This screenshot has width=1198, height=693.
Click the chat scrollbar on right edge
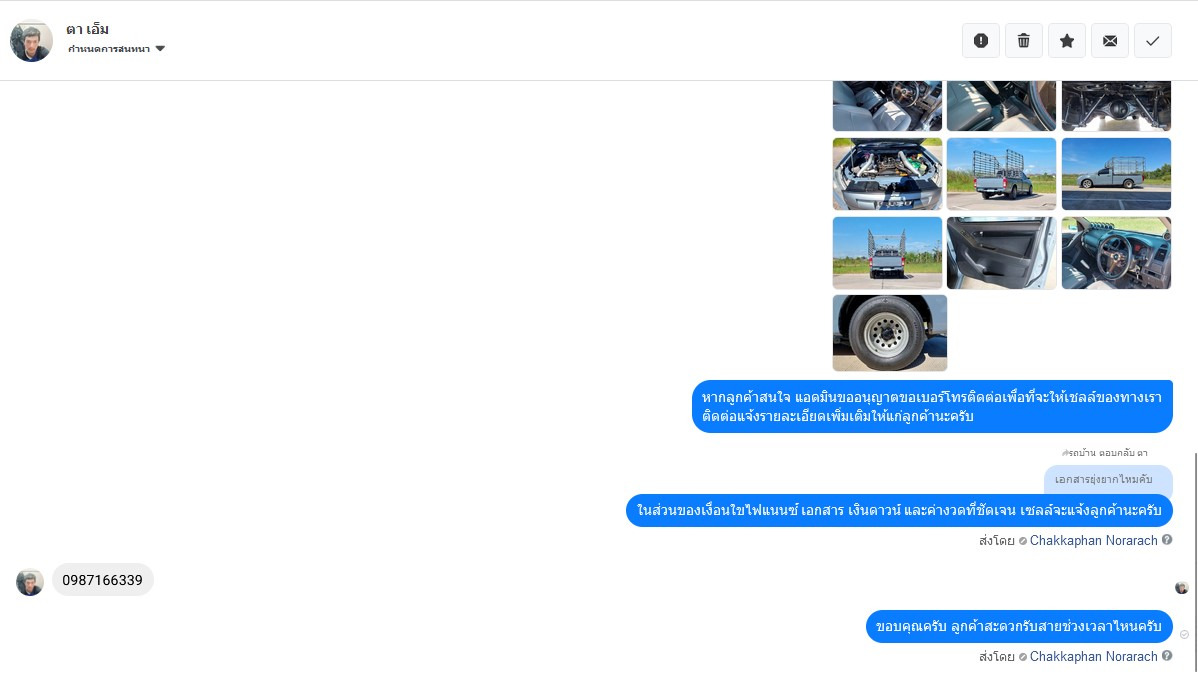(1195, 562)
